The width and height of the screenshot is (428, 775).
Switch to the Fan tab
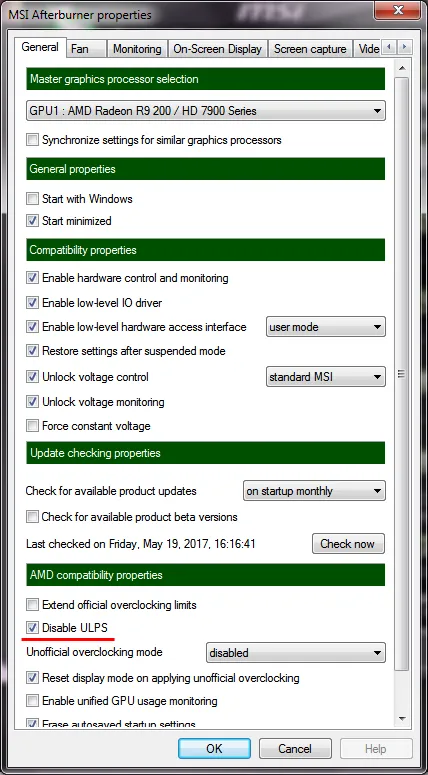tap(86, 49)
